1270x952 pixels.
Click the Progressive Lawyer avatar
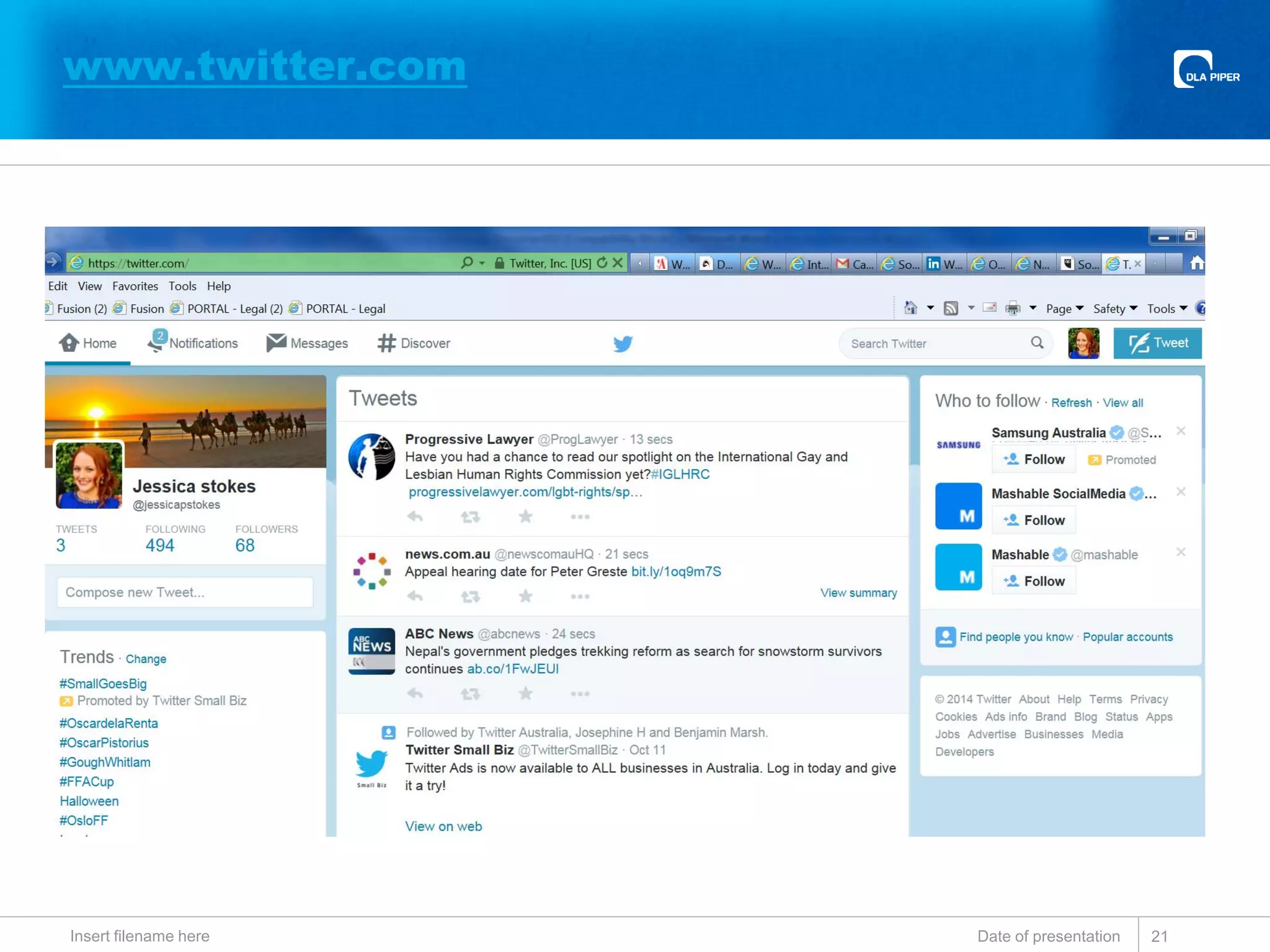(371, 457)
